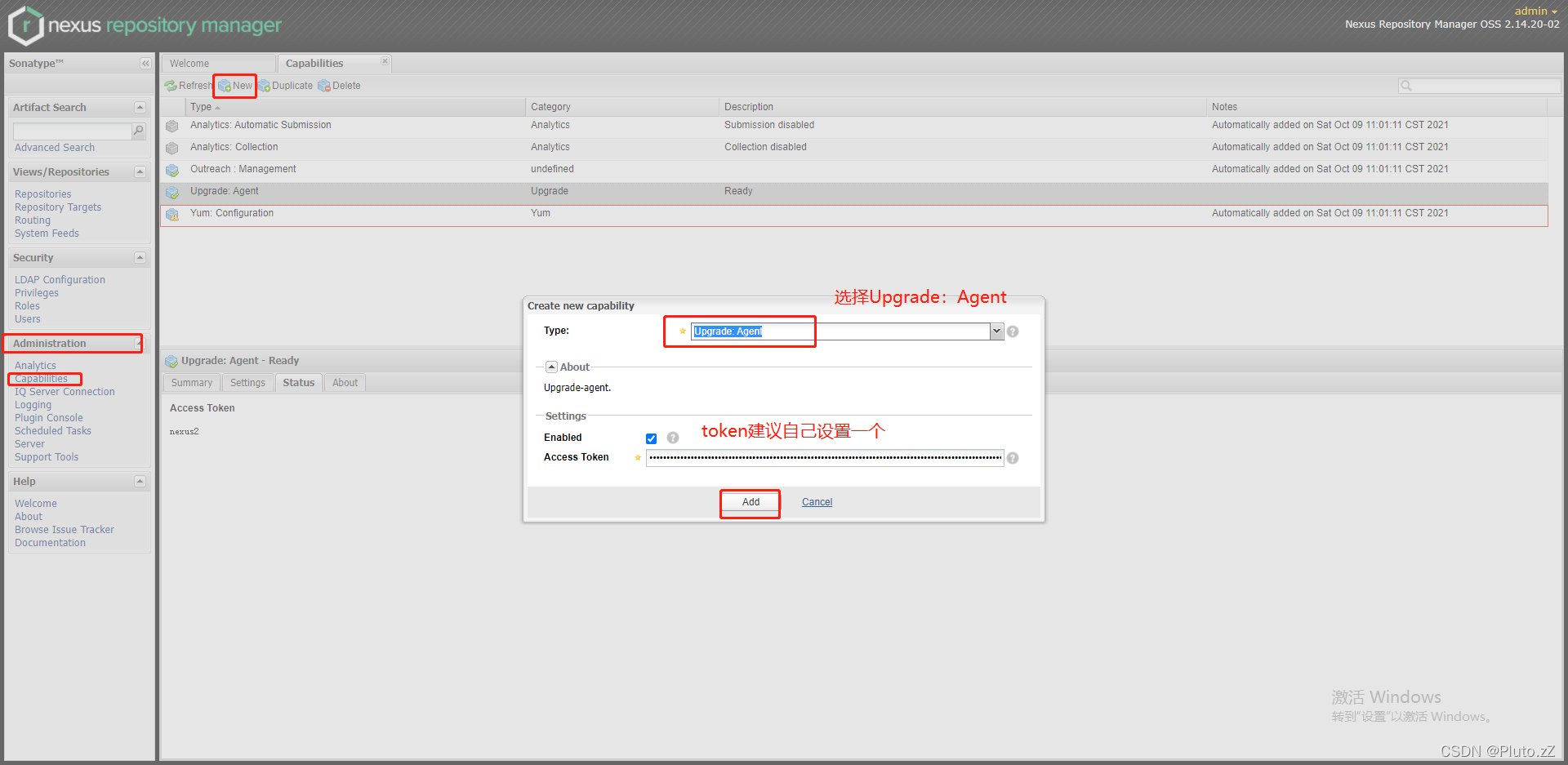Open Logging link
The height and width of the screenshot is (765, 1568).
click(33, 405)
